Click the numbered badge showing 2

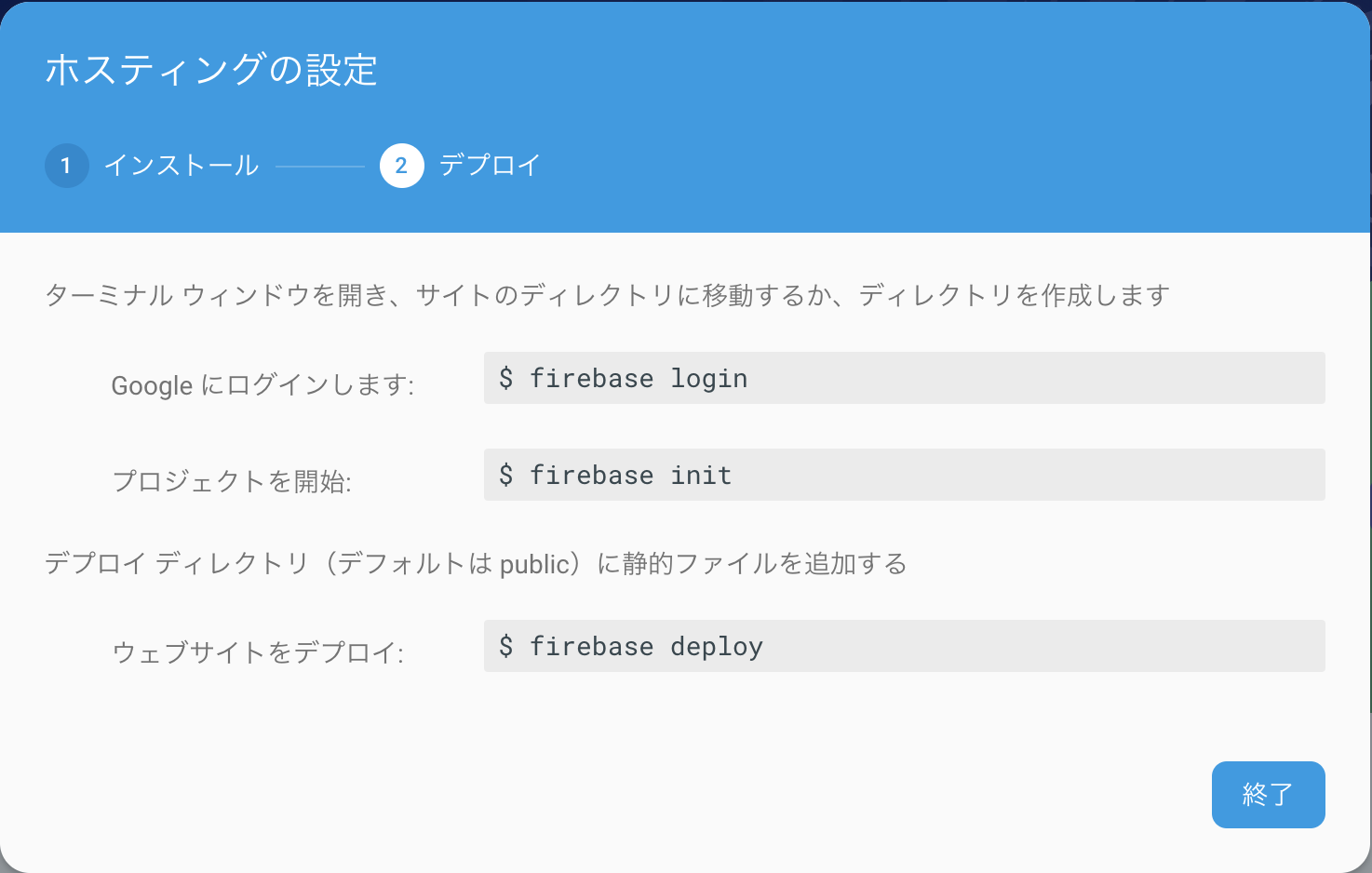click(401, 165)
